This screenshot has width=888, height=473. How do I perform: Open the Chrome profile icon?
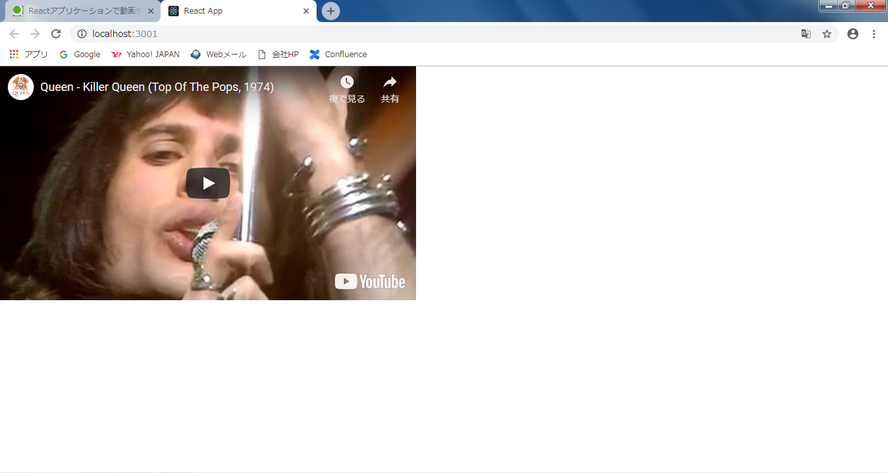[x=852, y=34]
